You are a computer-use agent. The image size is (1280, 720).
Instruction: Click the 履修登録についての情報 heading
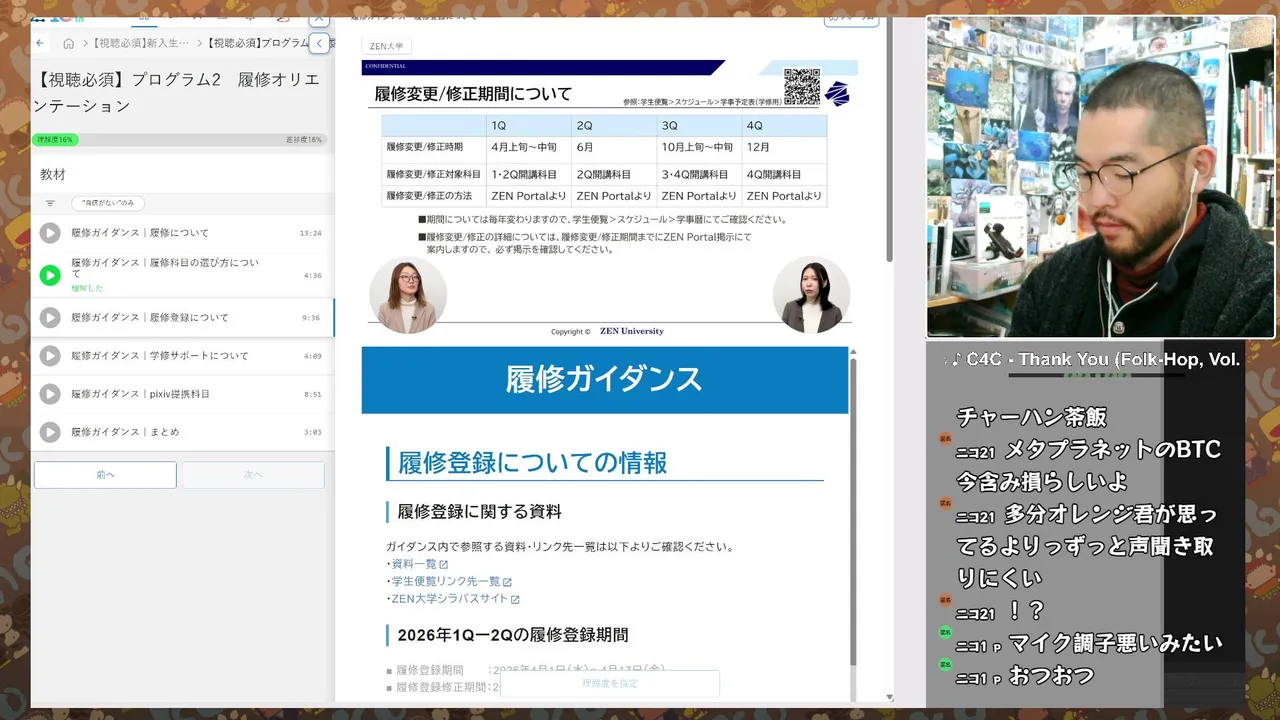coord(533,463)
